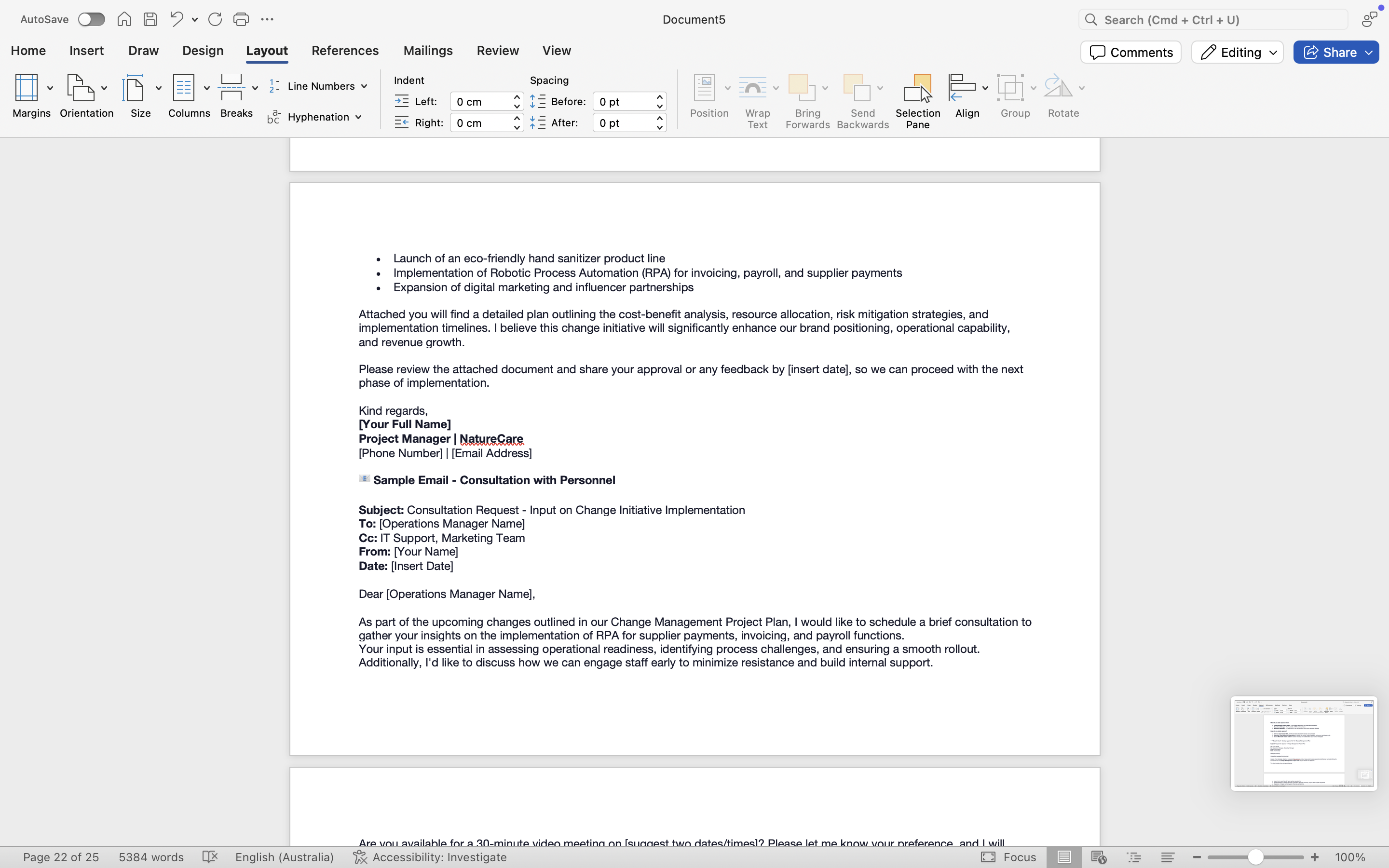
Task: Open the Breaks options
Action: (237, 95)
